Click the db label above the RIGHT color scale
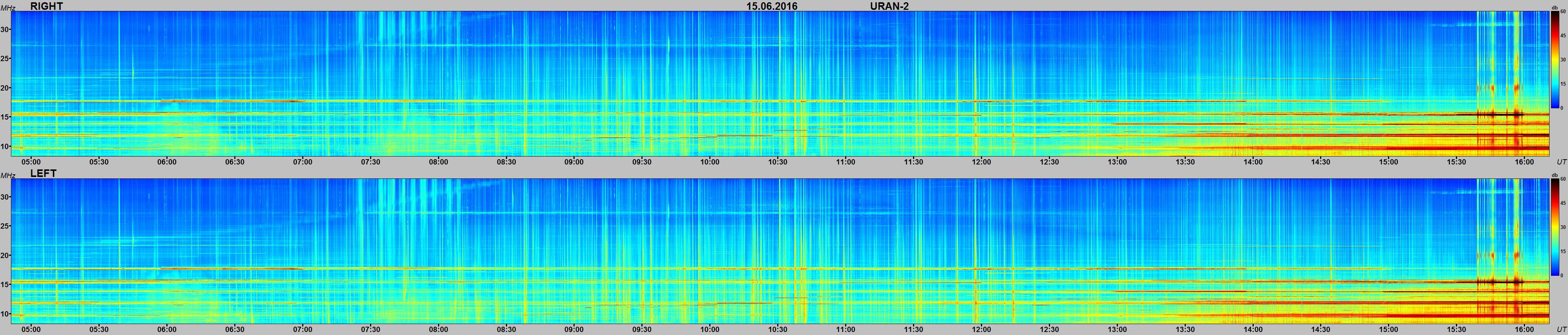This screenshot has height=335, width=1568. 1555,8
